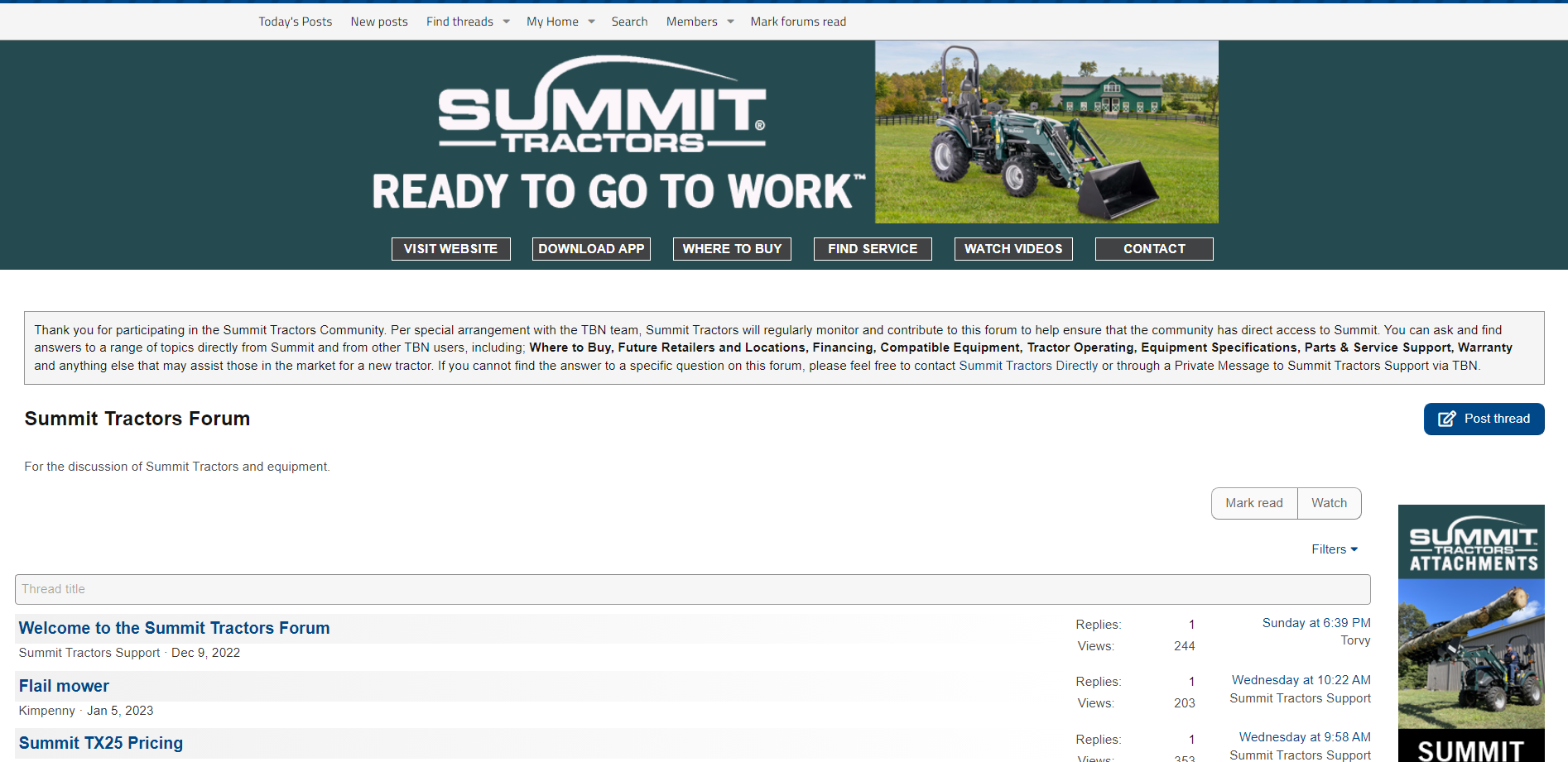
Task: Open the Summit TX25 Pricing thread
Action: click(x=101, y=743)
